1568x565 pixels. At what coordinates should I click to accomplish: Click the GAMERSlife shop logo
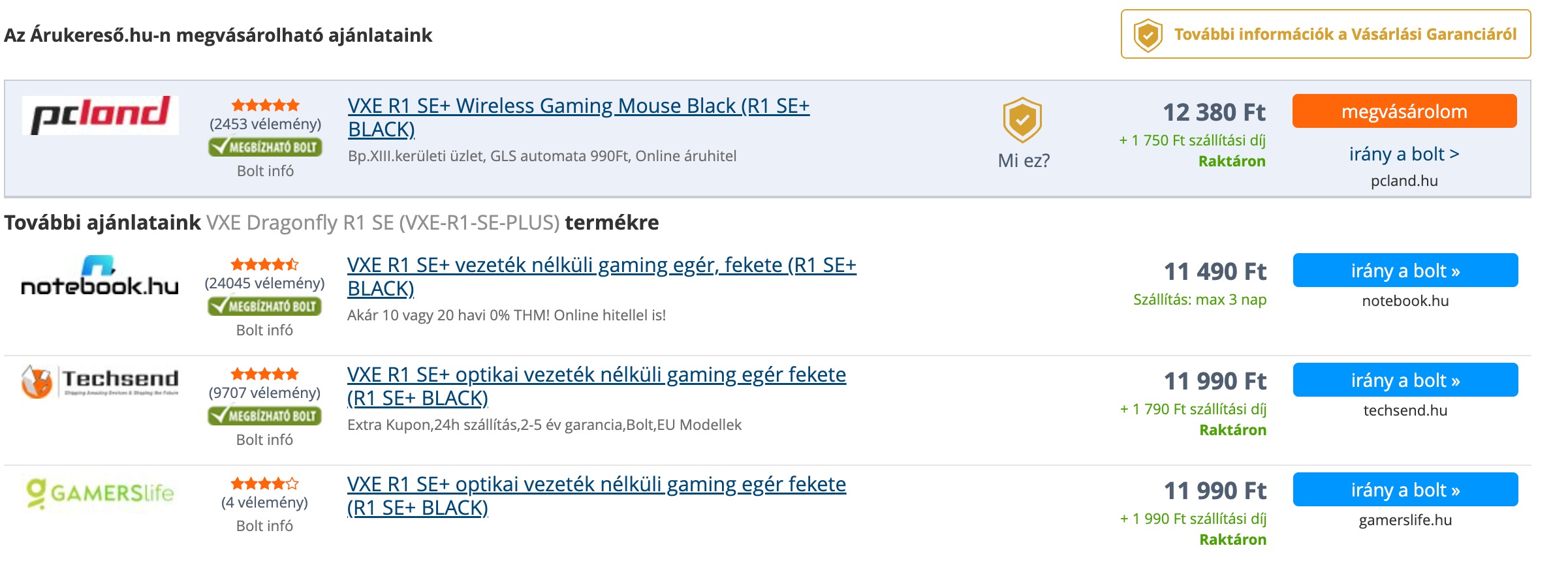click(100, 493)
